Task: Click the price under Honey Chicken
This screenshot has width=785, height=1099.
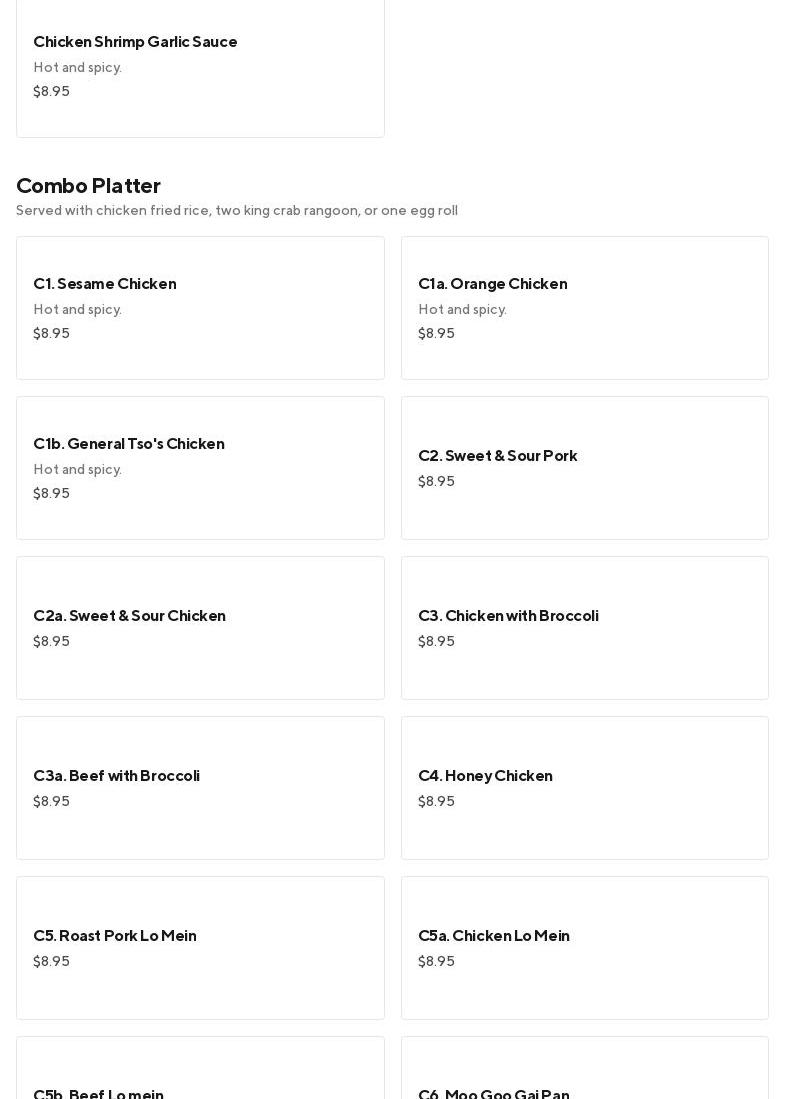Action: [x=436, y=802]
